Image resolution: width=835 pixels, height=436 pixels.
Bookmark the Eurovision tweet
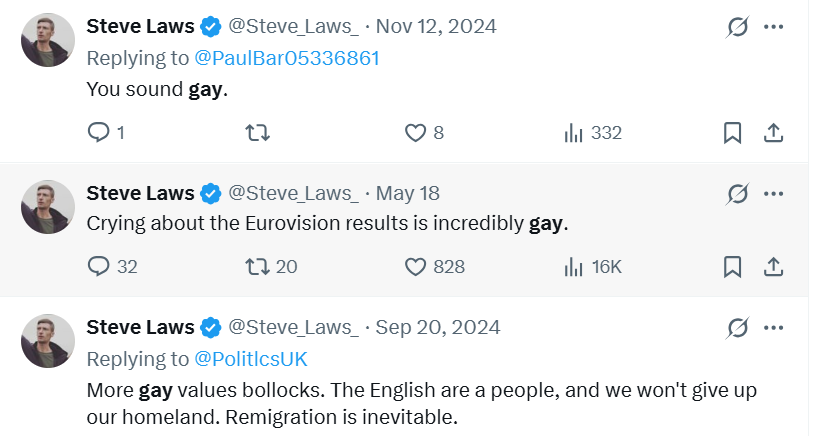(x=732, y=266)
